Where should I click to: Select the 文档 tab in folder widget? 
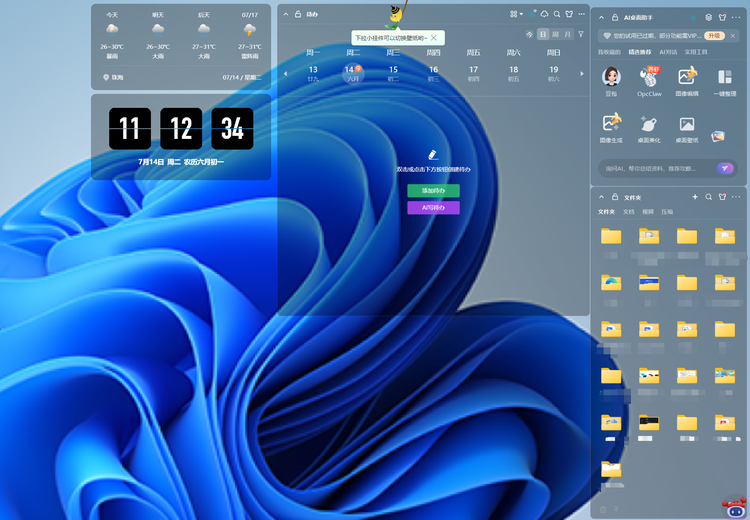point(629,211)
